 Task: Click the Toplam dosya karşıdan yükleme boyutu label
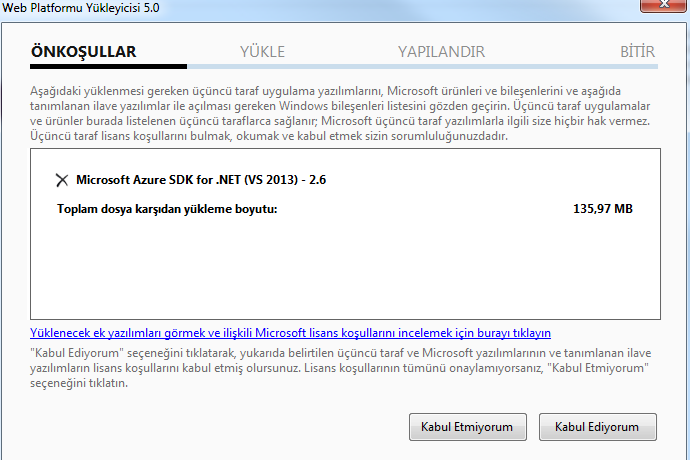click(167, 209)
